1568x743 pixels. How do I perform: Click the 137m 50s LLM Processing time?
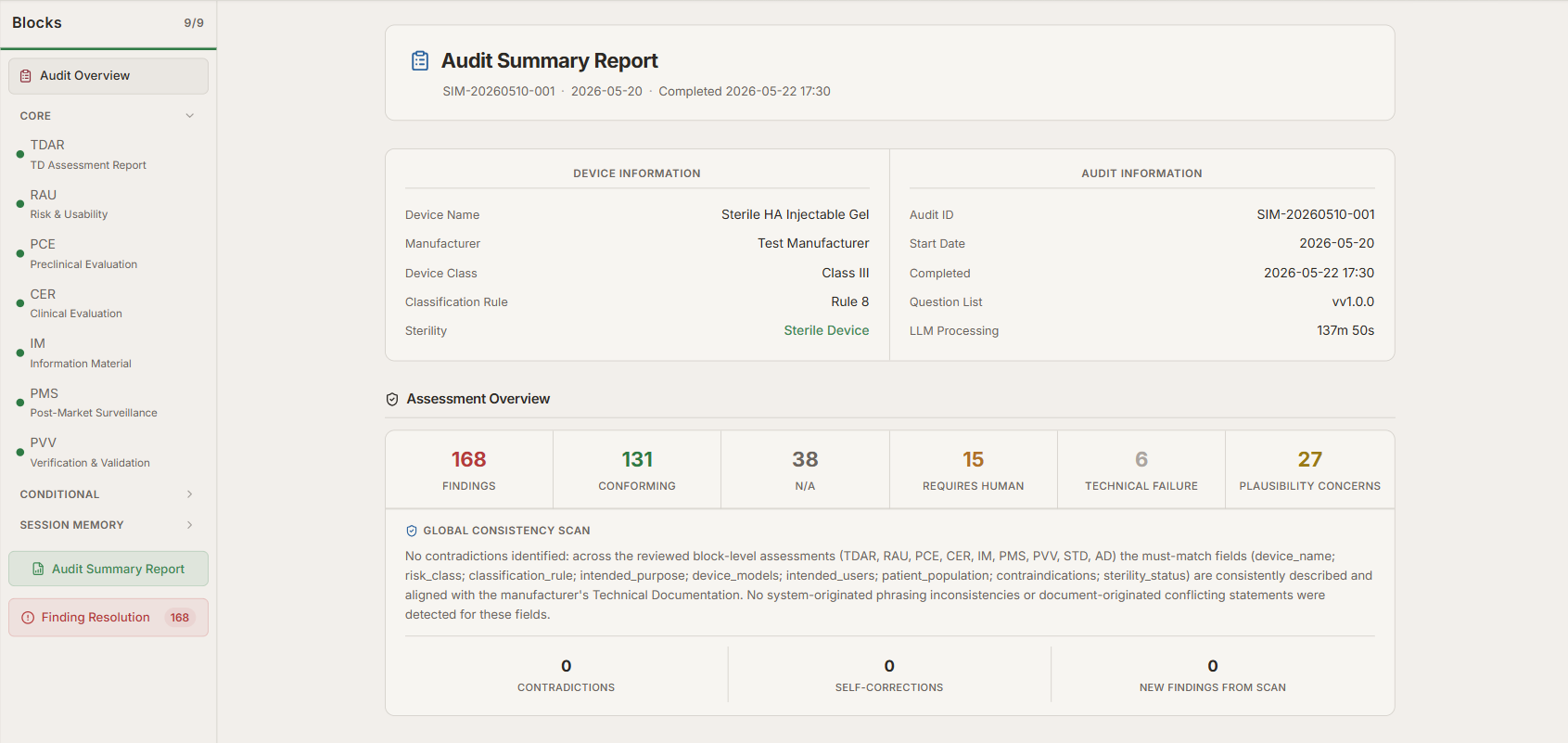point(1345,331)
